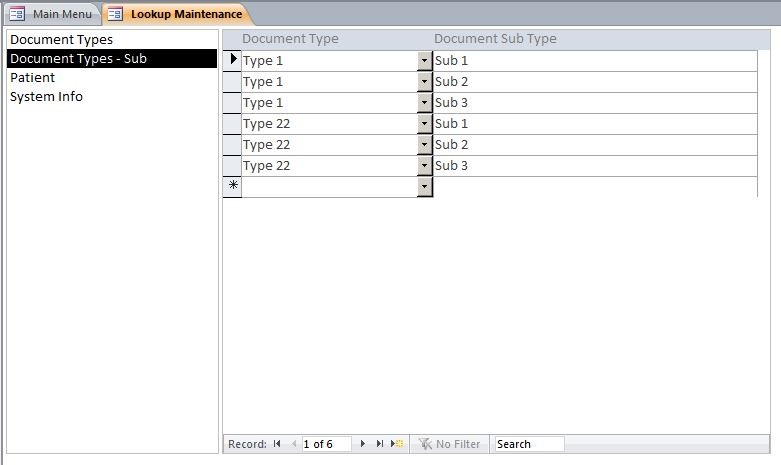The height and width of the screenshot is (465, 781).
Task: Select the row selector for Type 1 Sub 2
Action: click(232, 82)
